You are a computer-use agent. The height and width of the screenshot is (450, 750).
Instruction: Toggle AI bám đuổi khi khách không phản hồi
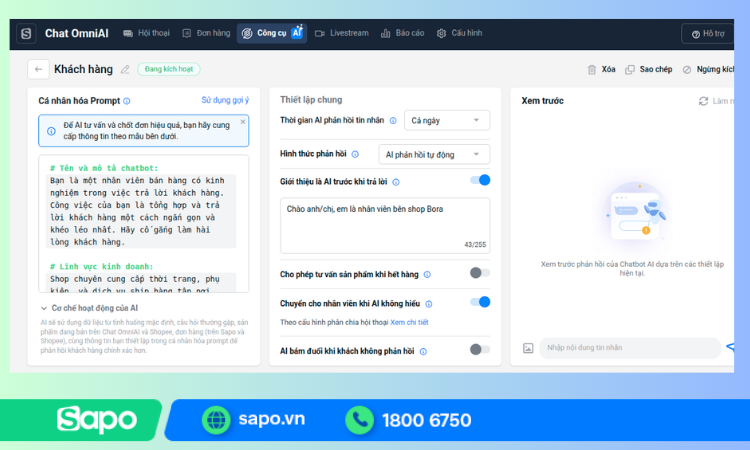point(480,350)
